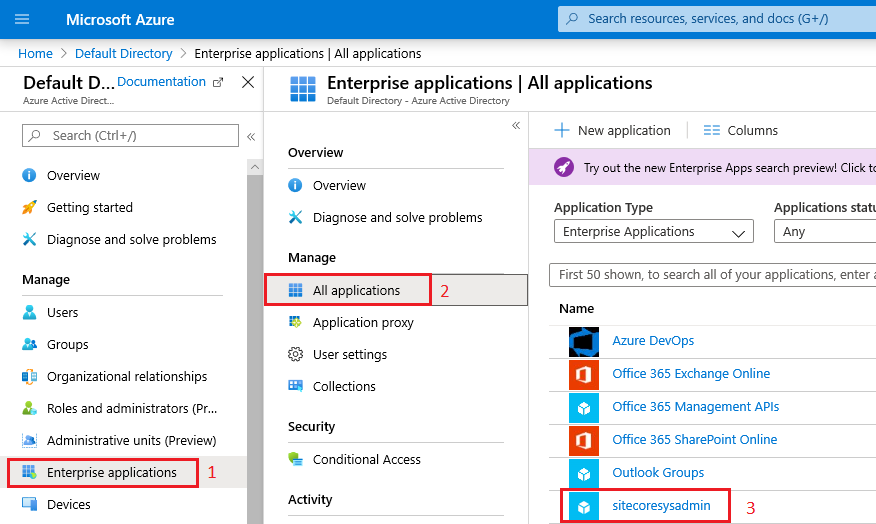Click the New application button
Viewport: 876px width, 524px height.
click(x=612, y=130)
